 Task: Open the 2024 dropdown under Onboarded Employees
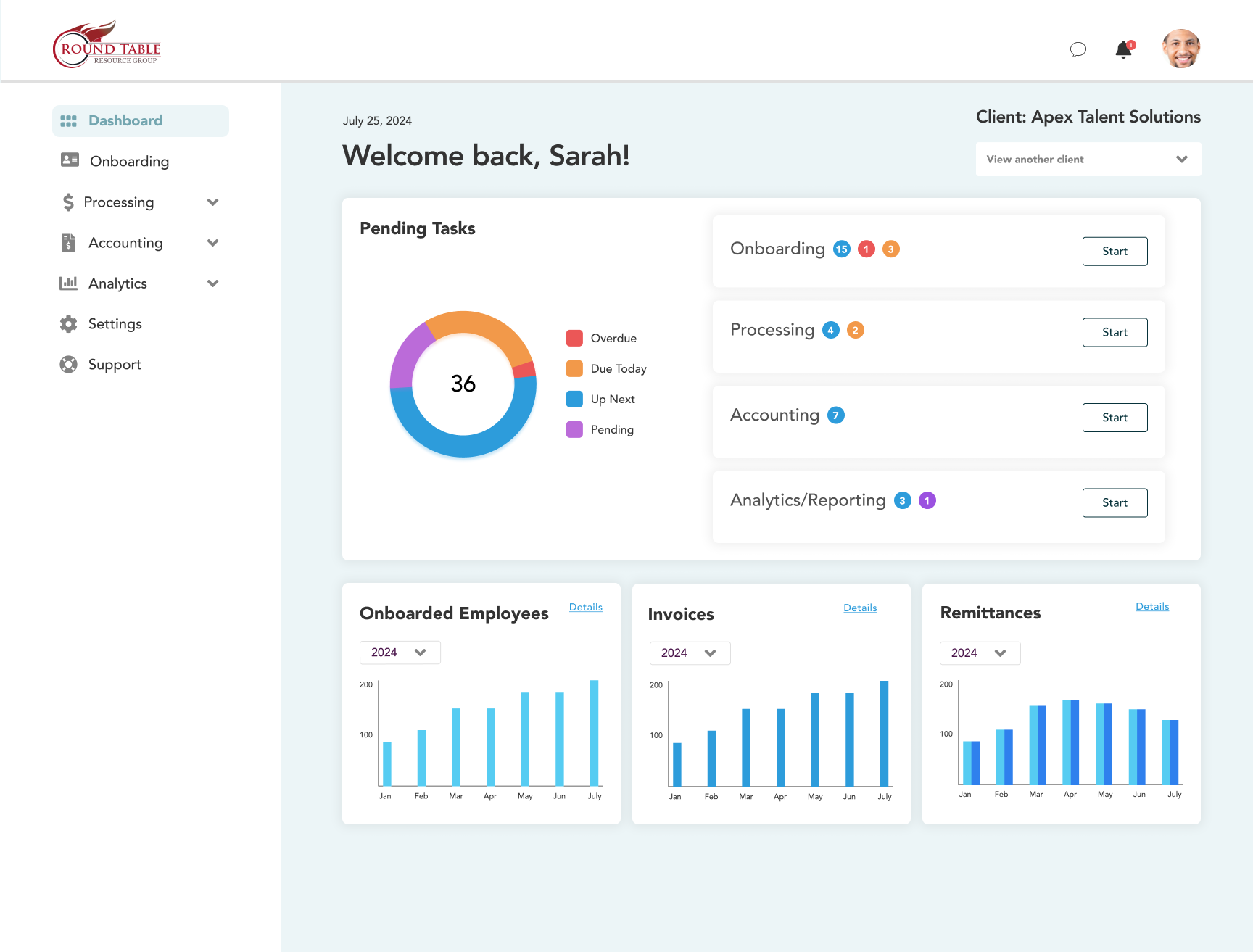(400, 652)
